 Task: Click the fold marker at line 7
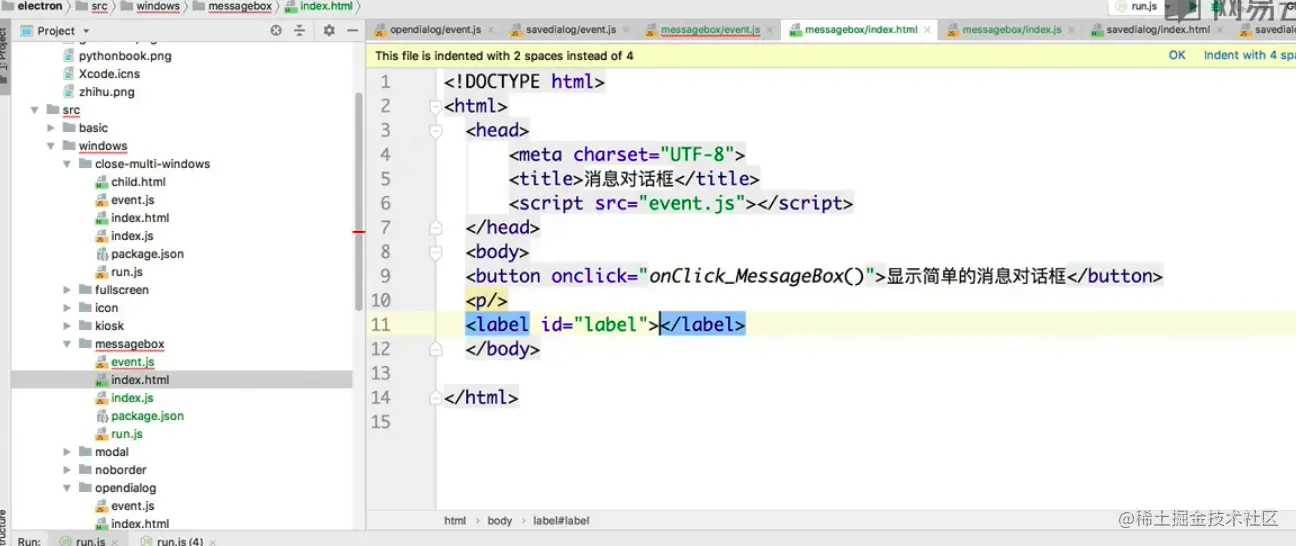[435, 228]
